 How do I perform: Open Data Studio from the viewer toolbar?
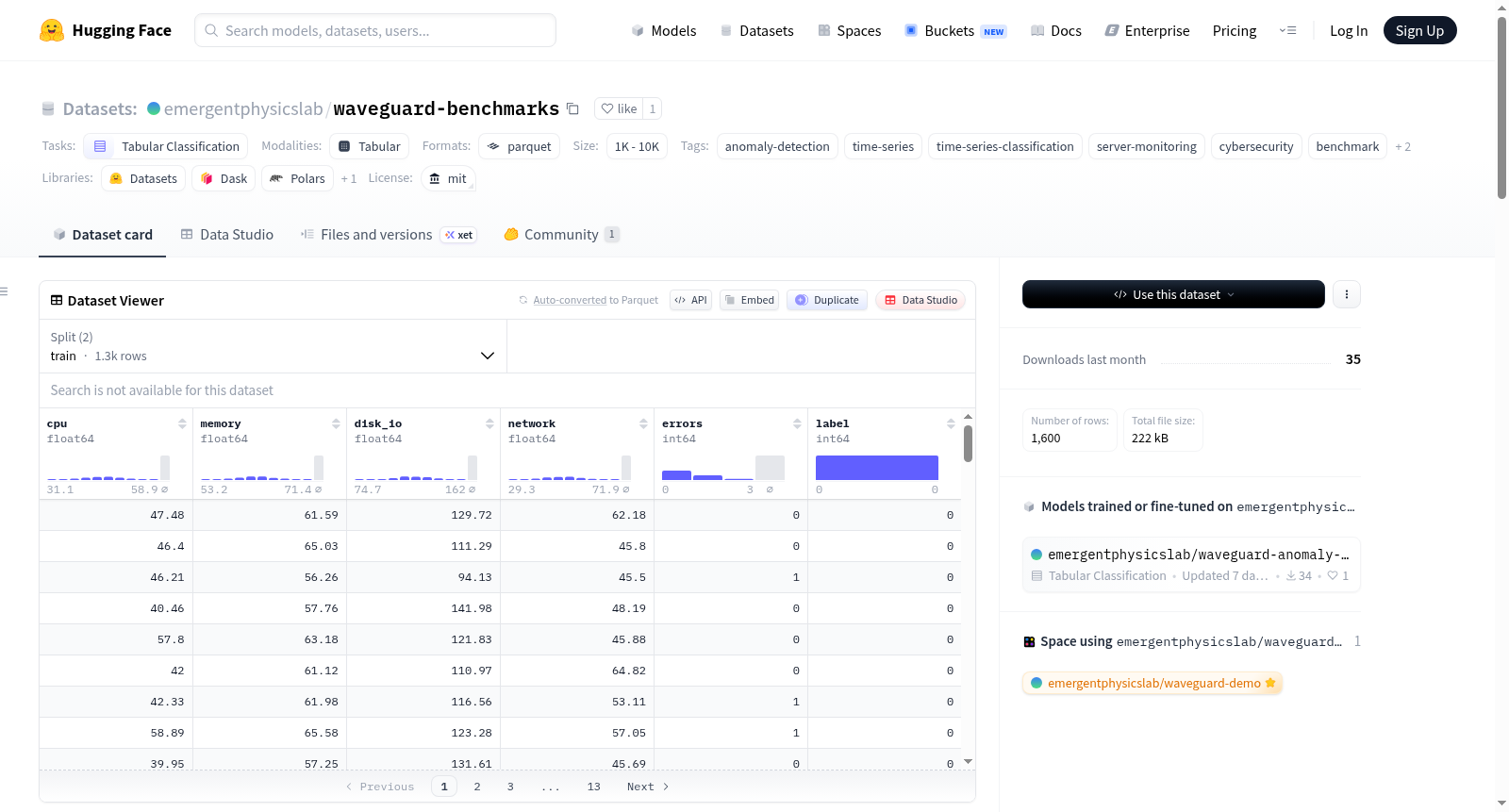(920, 300)
